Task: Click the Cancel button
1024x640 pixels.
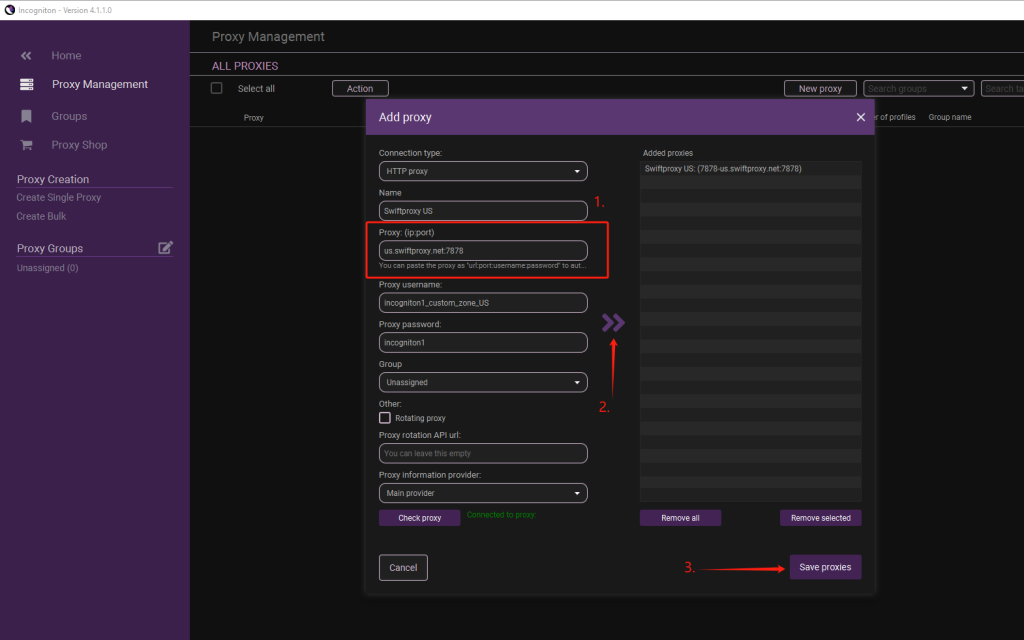Action: (403, 568)
